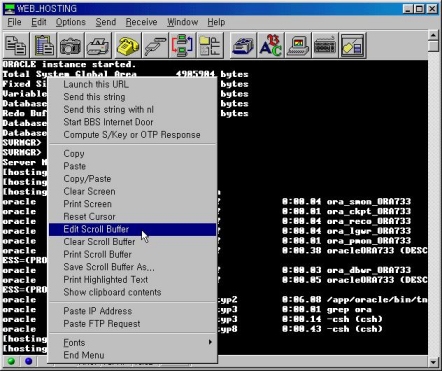Select Compute S/Key or OTP Response
442x371 pixels.
coord(132,135)
